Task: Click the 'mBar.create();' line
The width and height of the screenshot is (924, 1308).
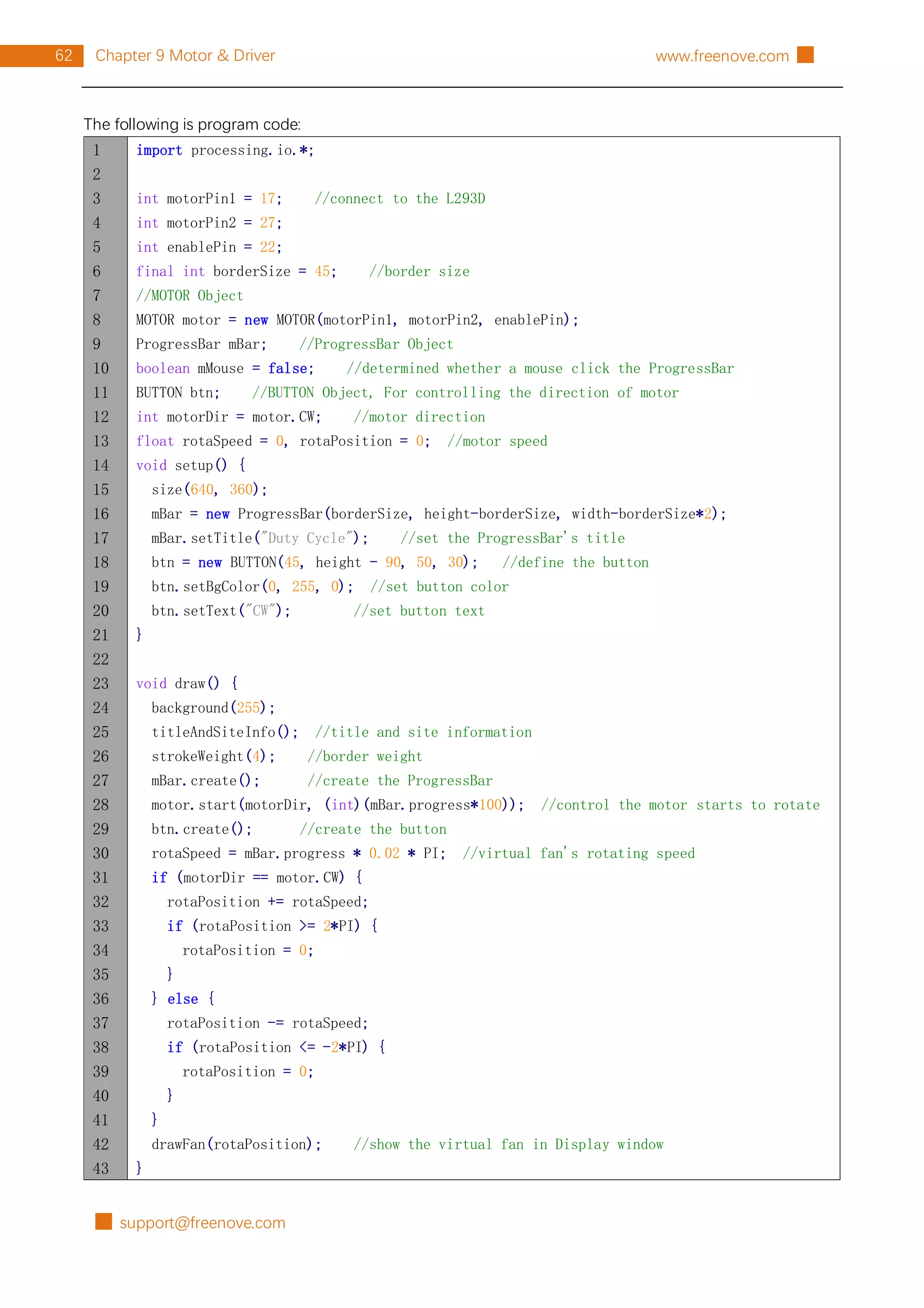Action: tap(206, 780)
